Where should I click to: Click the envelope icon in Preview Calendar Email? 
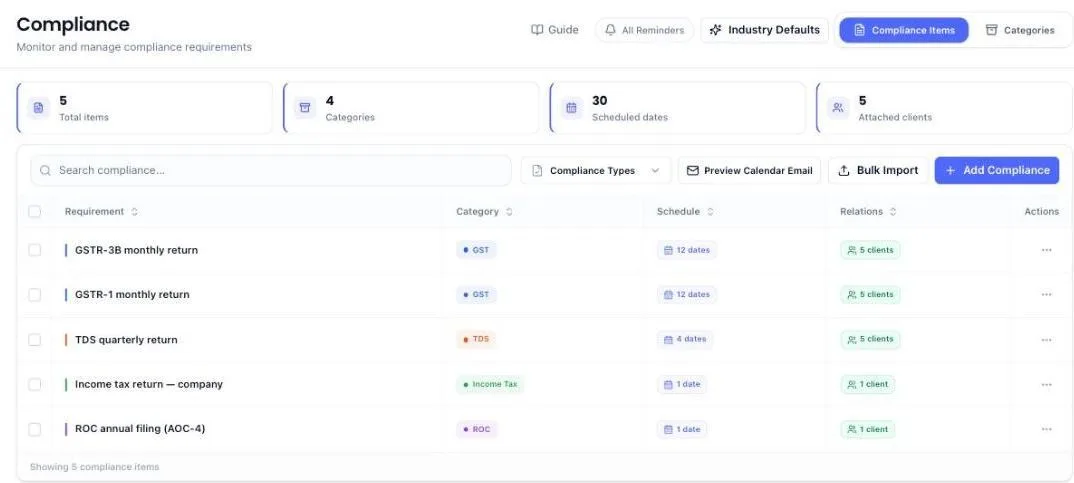pyautogui.click(x=692, y=171)
